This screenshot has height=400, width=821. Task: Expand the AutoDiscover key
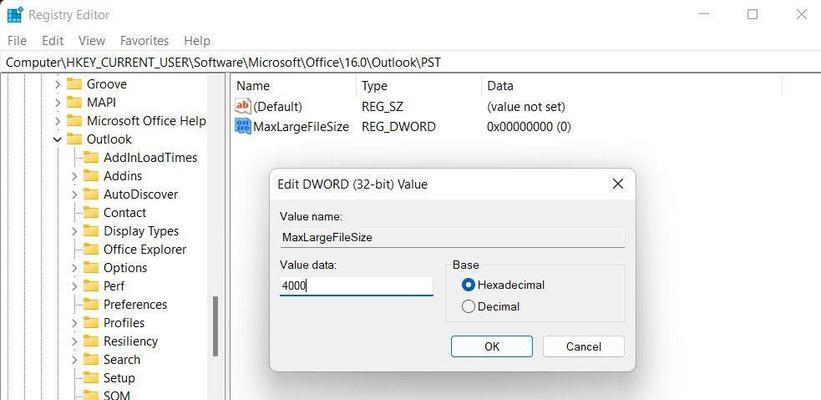click(x=74, y=195)
